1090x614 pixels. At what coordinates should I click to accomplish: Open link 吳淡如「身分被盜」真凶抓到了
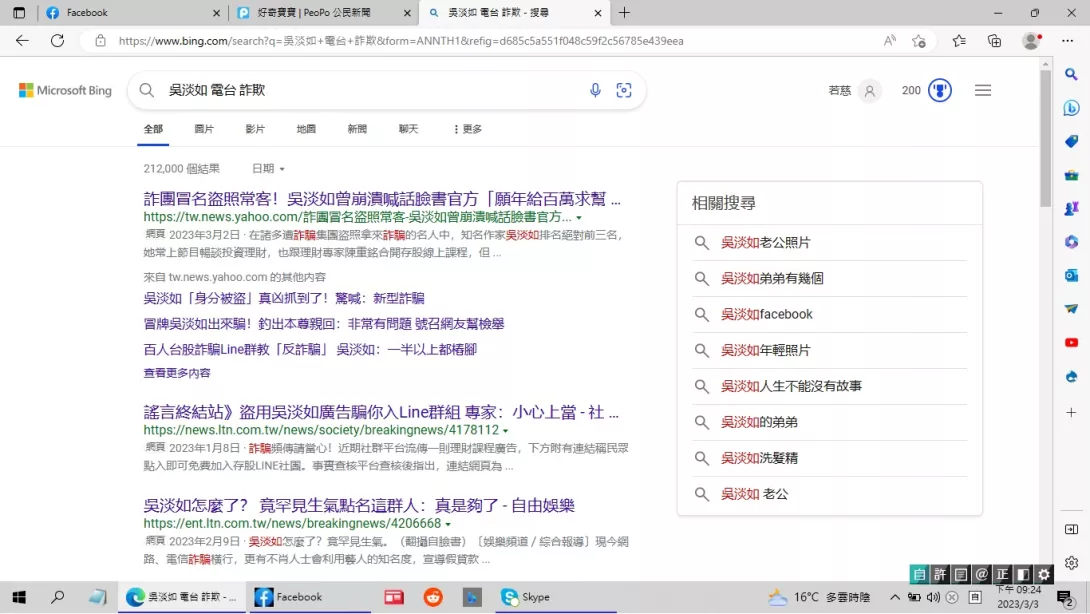point(284,298)
